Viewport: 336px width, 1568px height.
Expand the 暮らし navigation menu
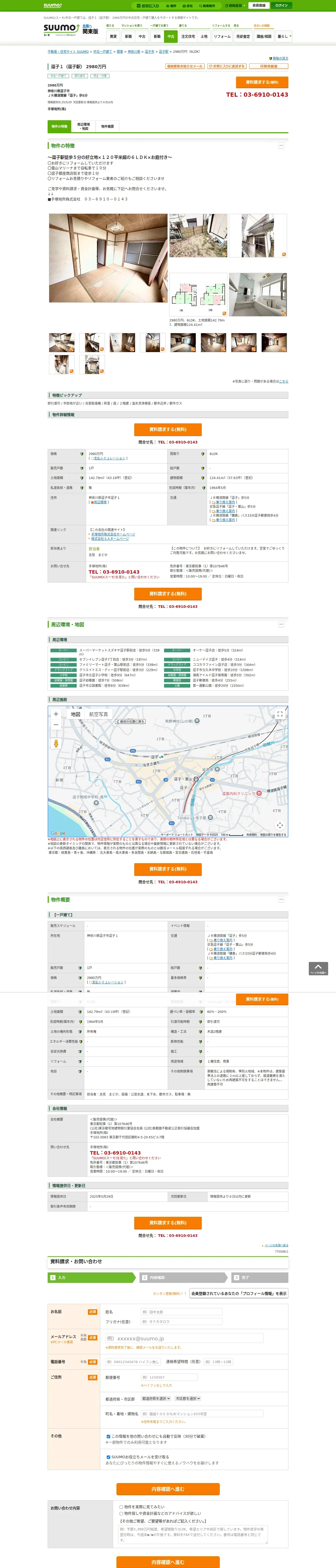[x=284, y=37]
